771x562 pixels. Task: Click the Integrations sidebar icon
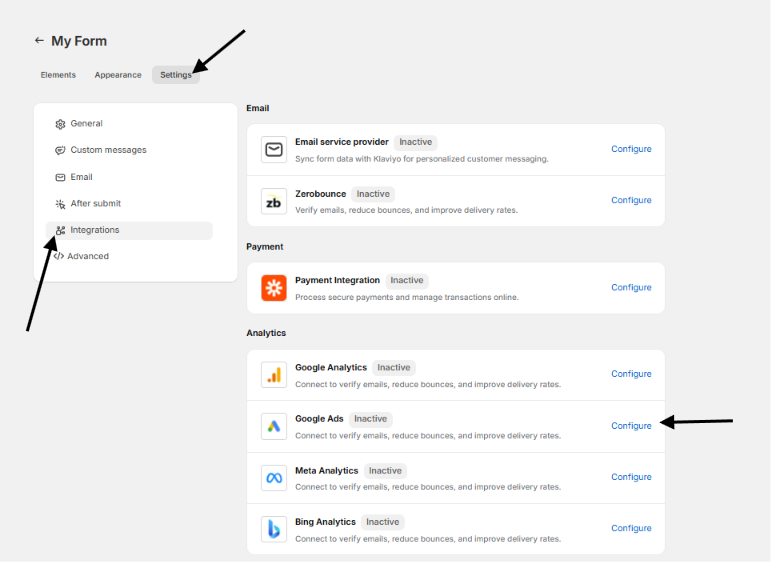60,230
